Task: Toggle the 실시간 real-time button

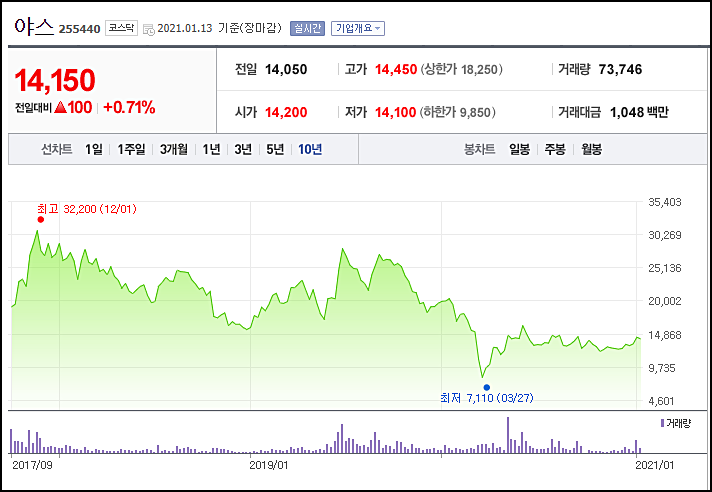Action: coord(307,28)
